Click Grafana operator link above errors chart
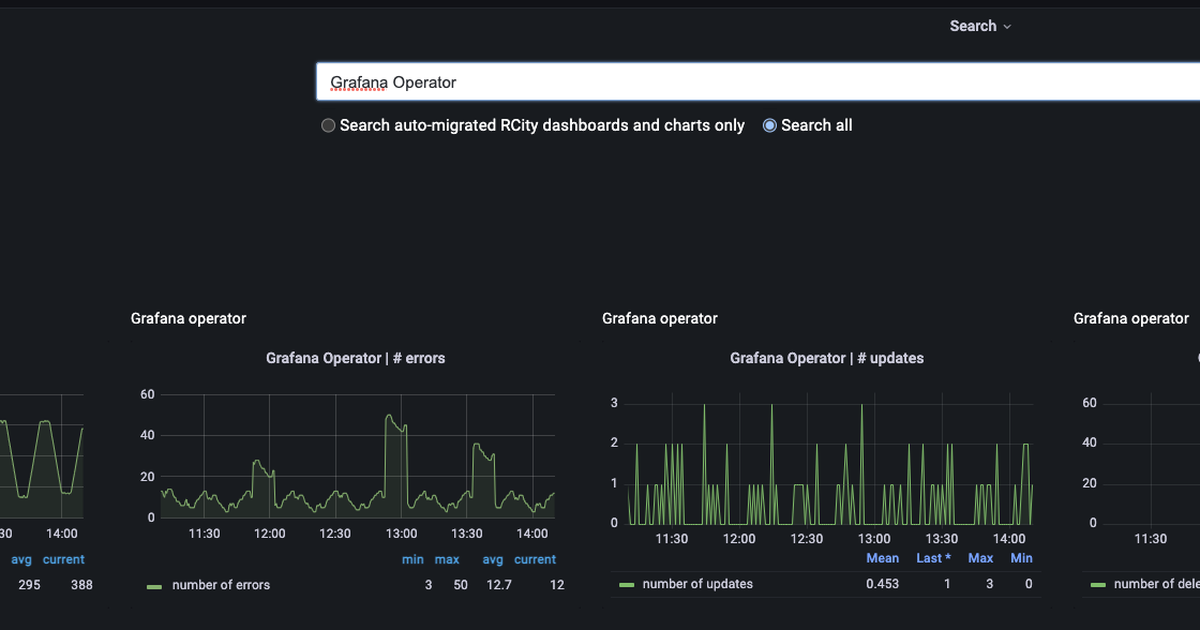Viewport: 1200px width, 630px height. coord(188,318)
